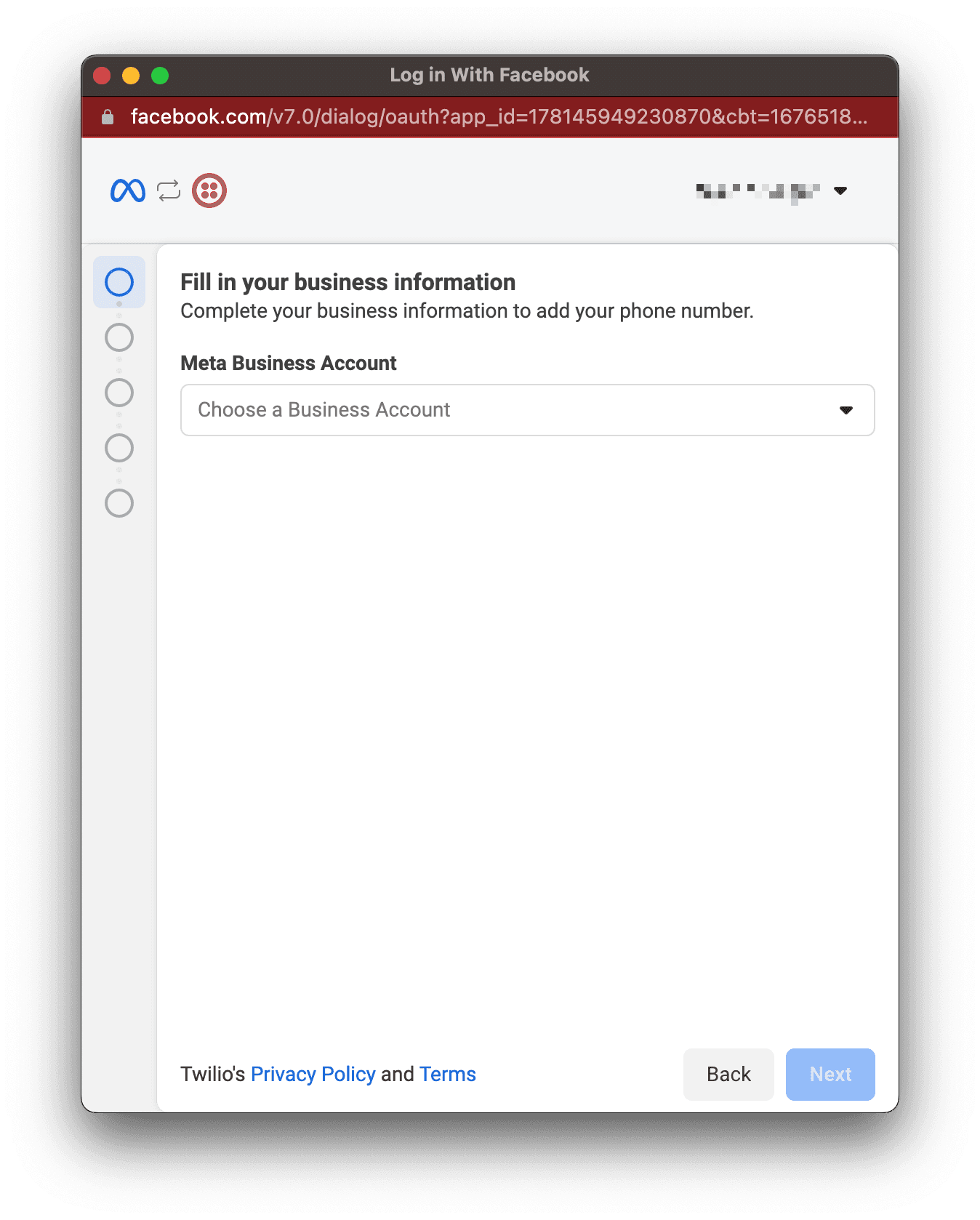Image resolution: width=980 pixels, height=1220 pixels.
Task: Open Twilio's Privacy Policy link
Action: 313,1074
